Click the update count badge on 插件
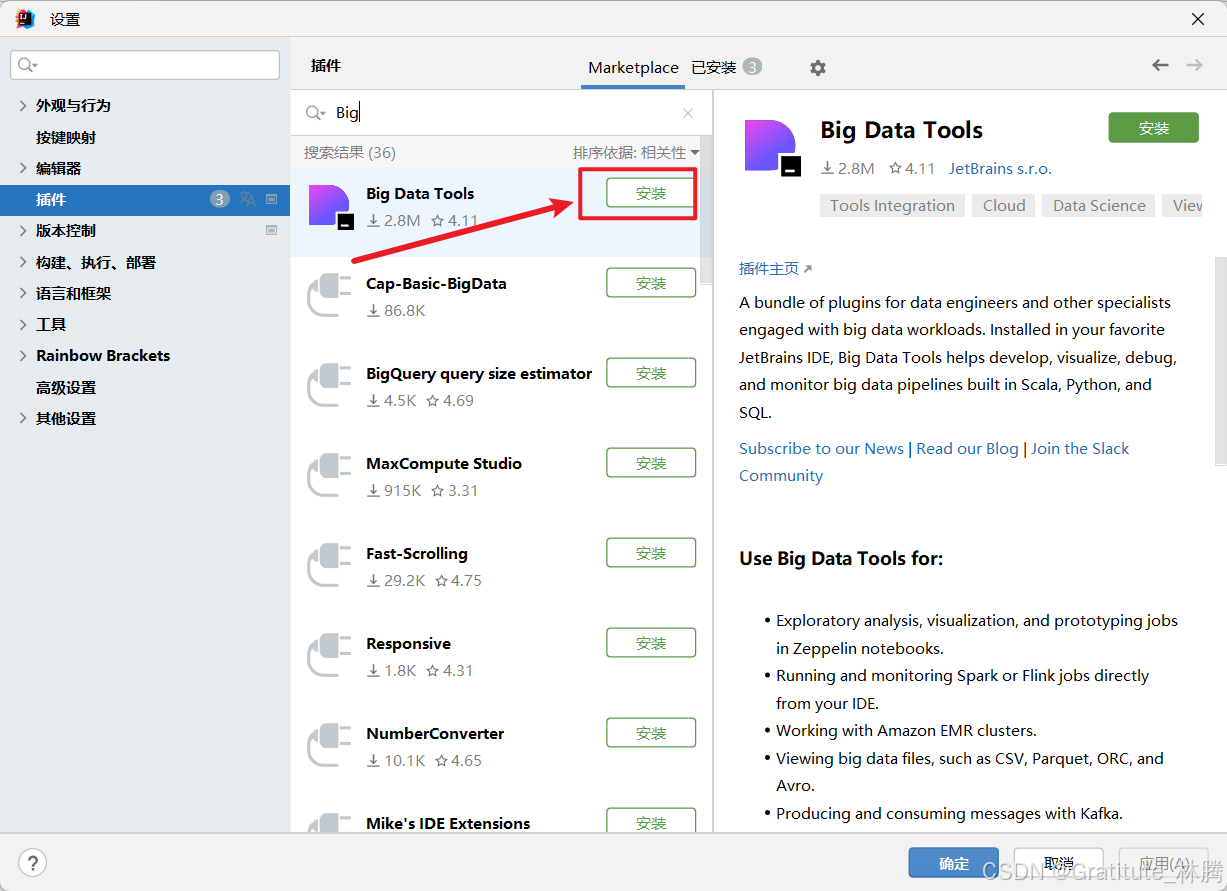Image resolution: width=1227 pixels, height=891 pixels. pos(219,199)
